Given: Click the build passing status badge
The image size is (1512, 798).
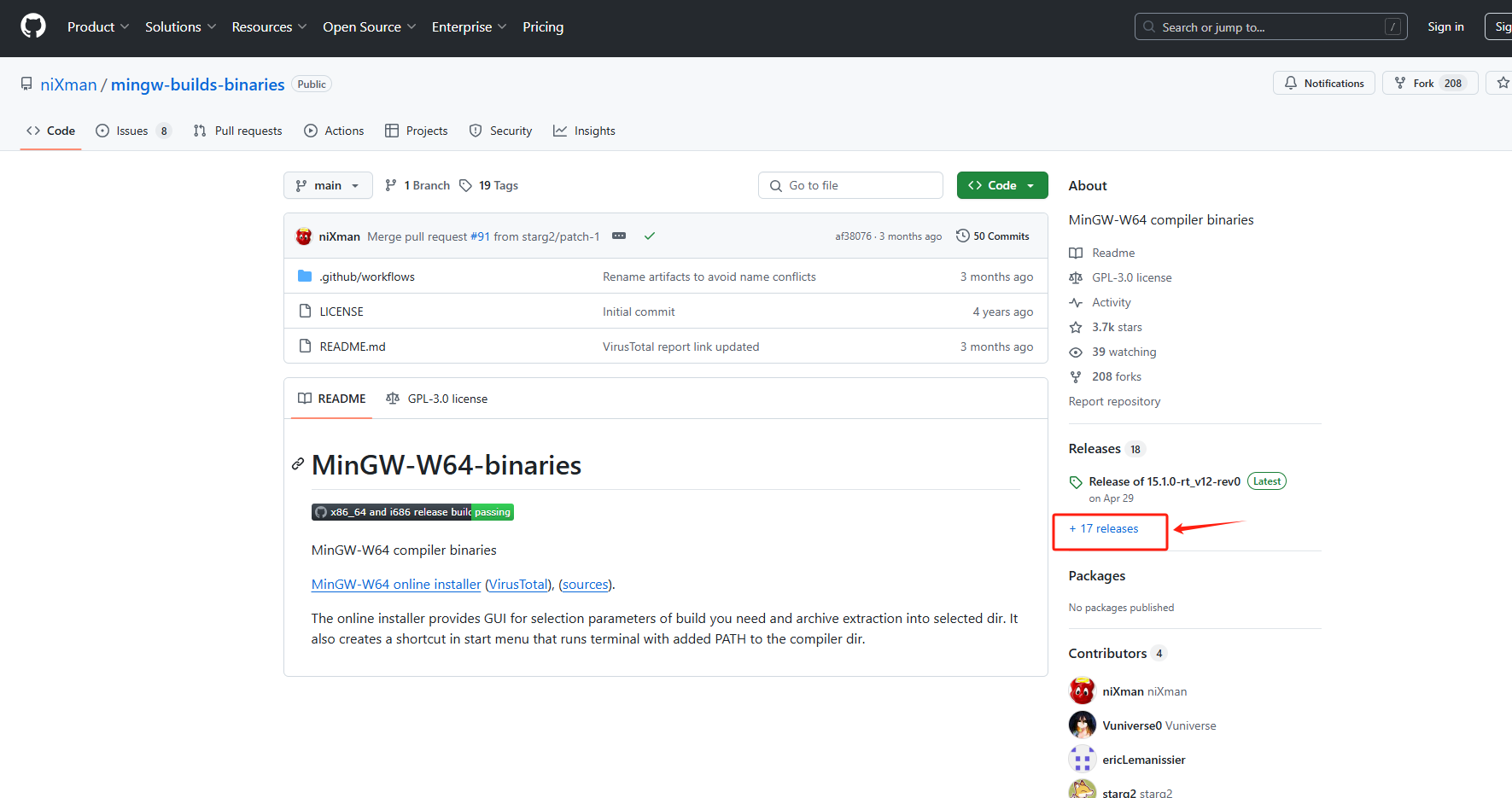Looking at the screenshot, I should coord(412,512).
